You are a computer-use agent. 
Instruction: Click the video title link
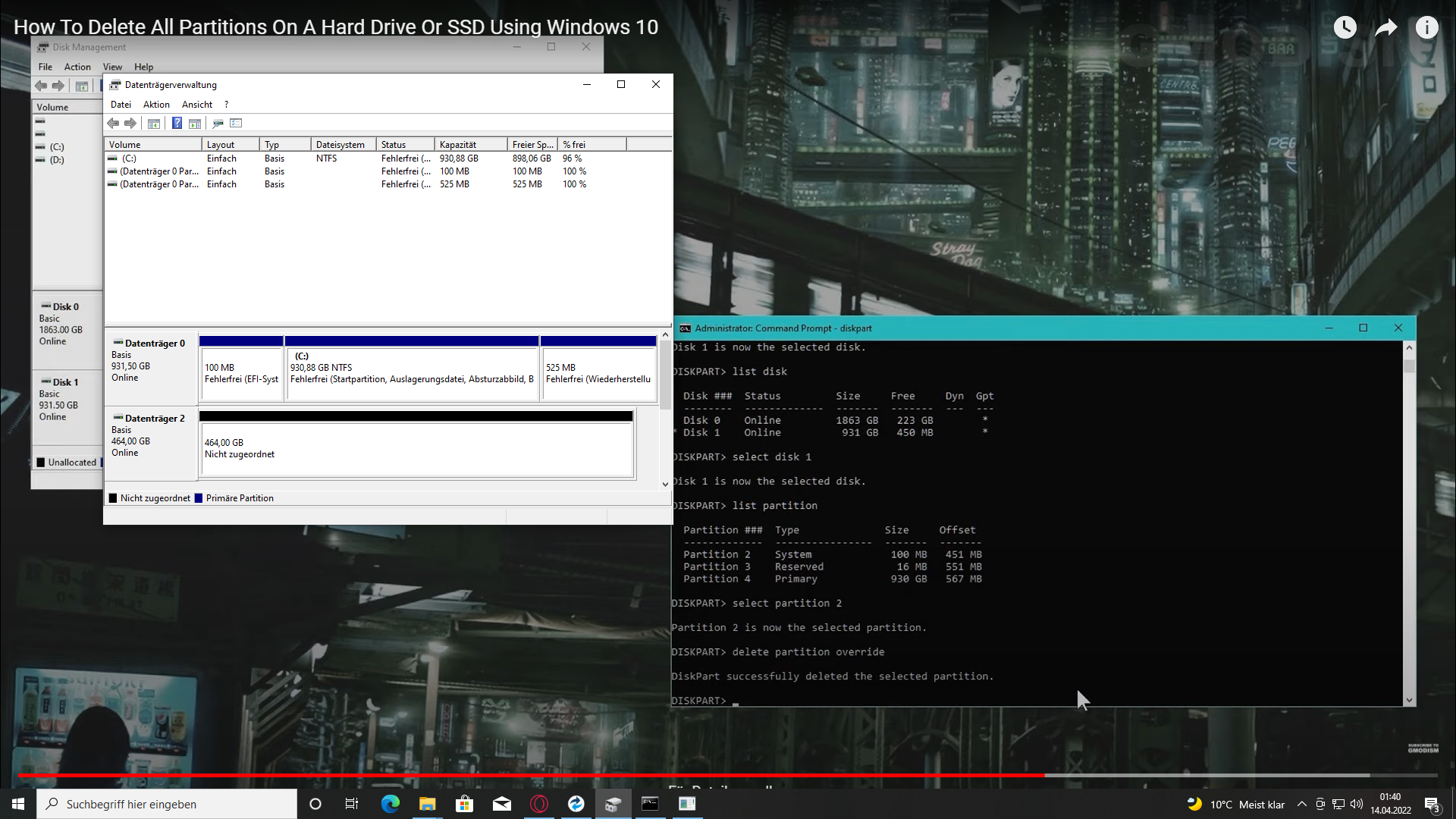tap(336, 27)
